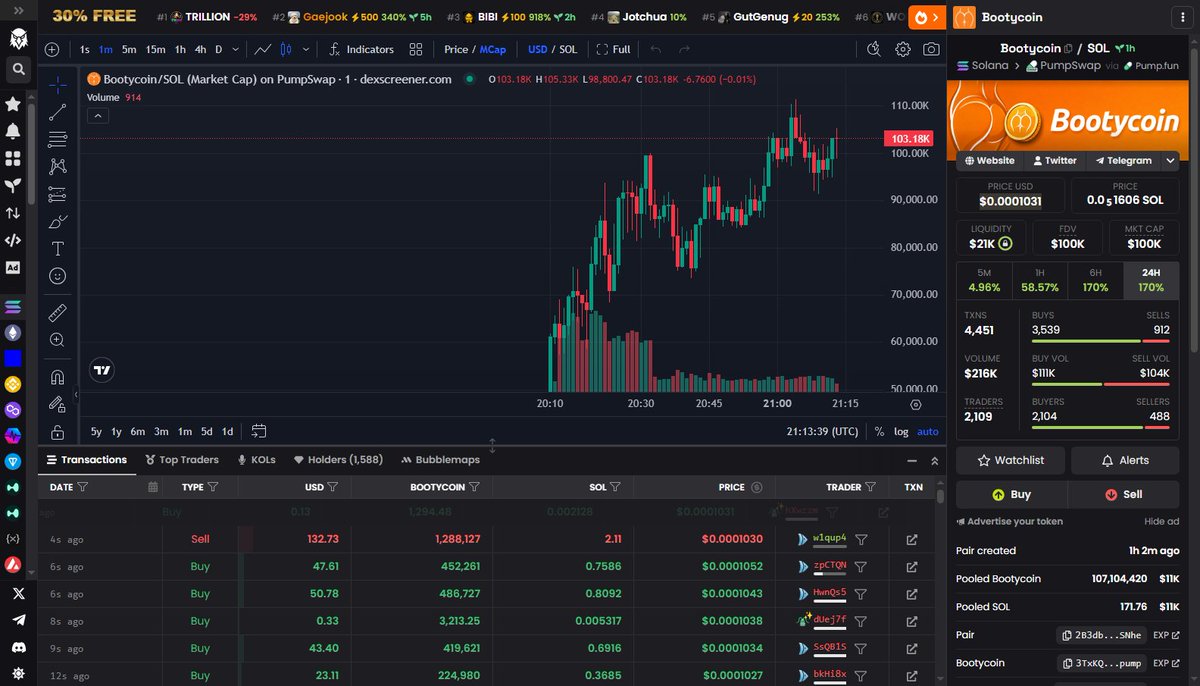This screenshot has width=1200, height=686.
Task: Select the chart zoom-in tool
Action: point(57,340)
